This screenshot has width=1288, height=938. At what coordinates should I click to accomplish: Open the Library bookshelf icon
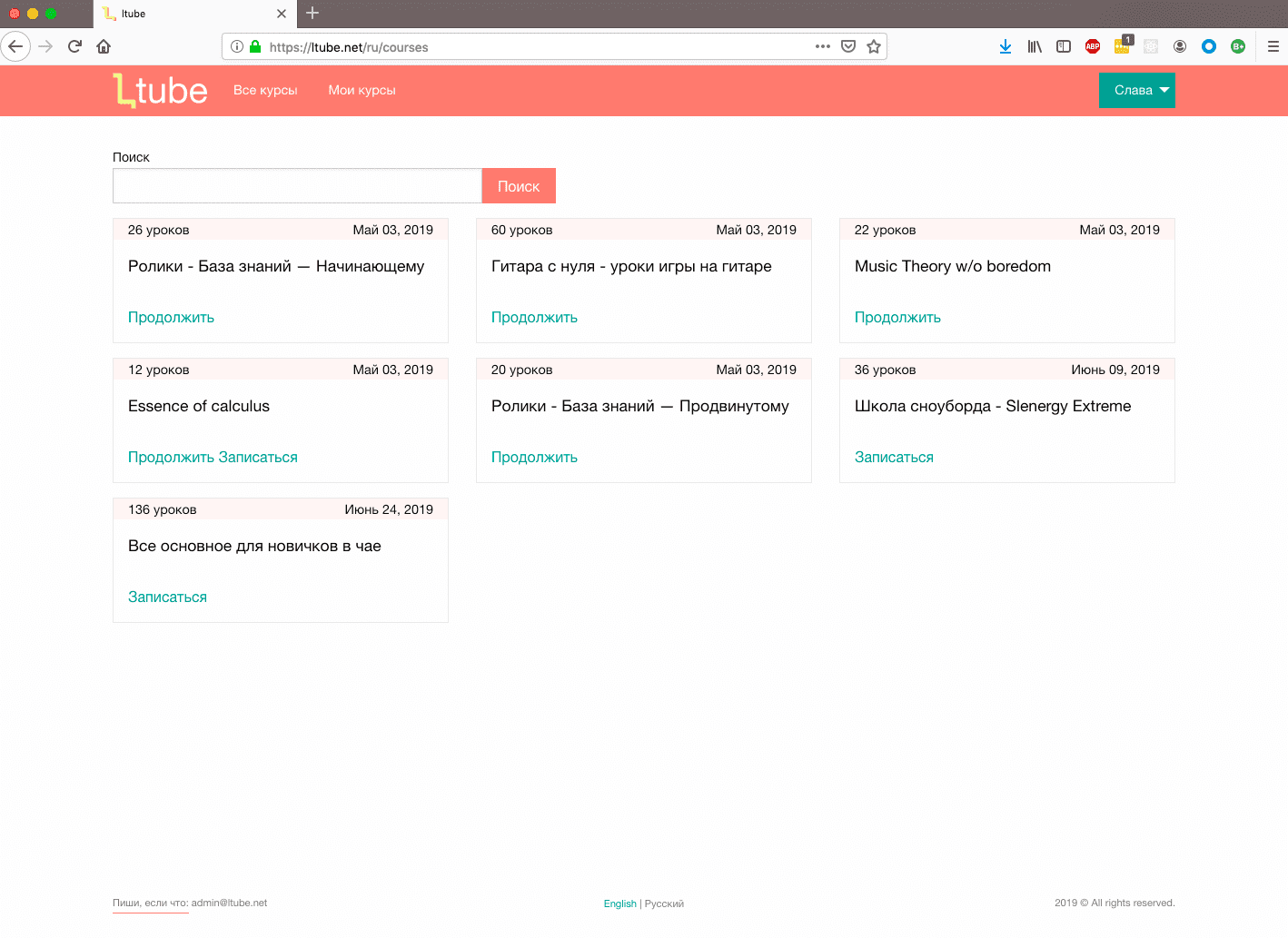click(1035, 46)
